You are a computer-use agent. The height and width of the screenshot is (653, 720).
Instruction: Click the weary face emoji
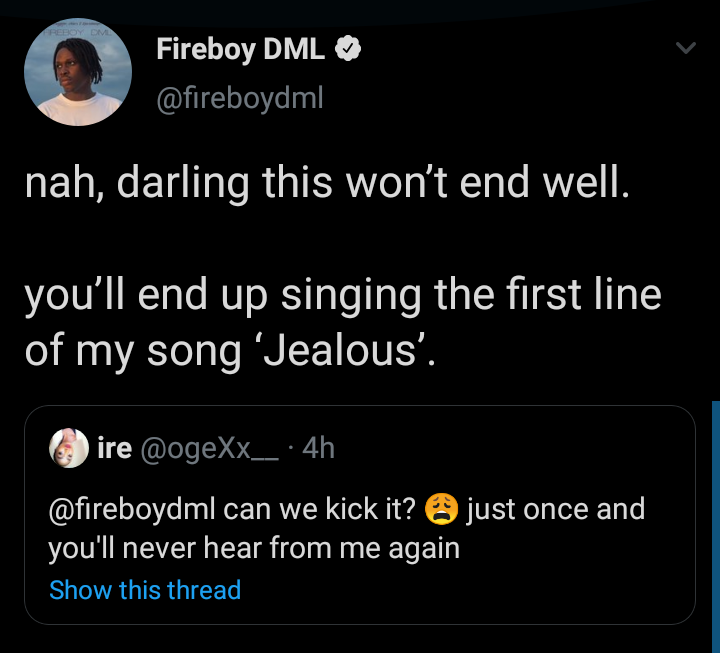click(x=441, y=509)
